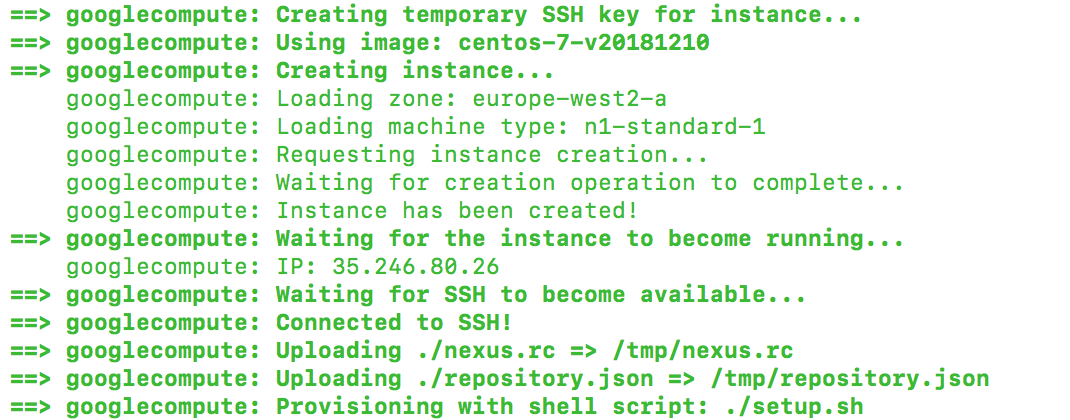Click the IP address 35.246.80.26
The height and width of the screenshot is (420, 1070).
(414, 267)
